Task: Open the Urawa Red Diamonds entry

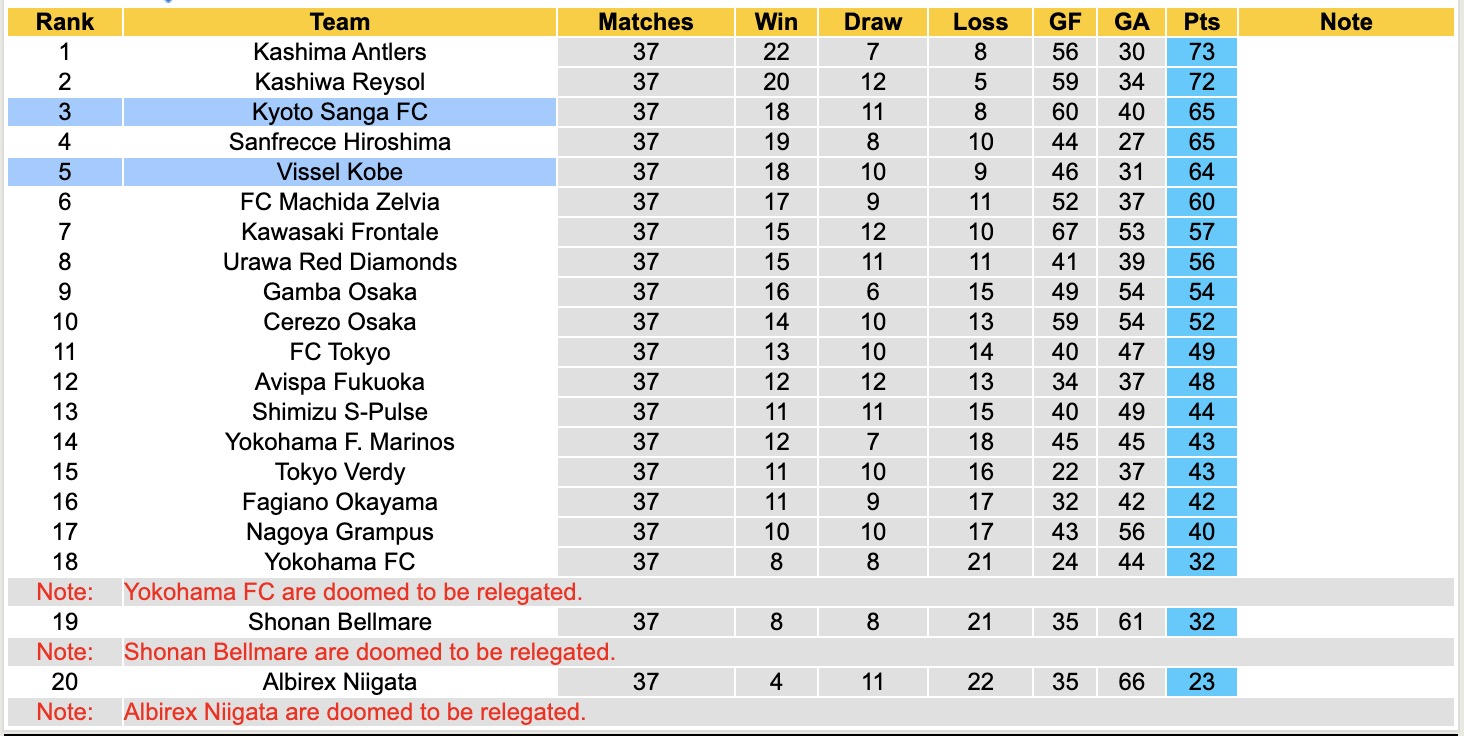Action: coord(340,262)
